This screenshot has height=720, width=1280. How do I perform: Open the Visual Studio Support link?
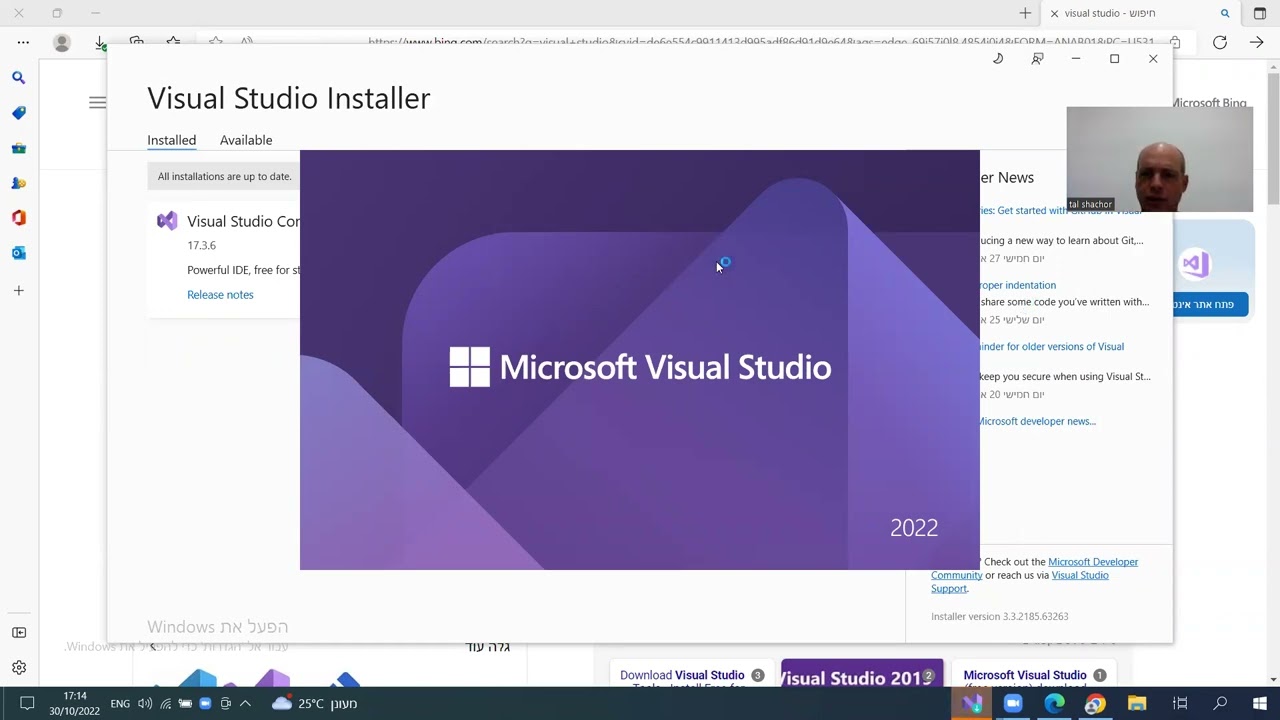coord(1020,581)
